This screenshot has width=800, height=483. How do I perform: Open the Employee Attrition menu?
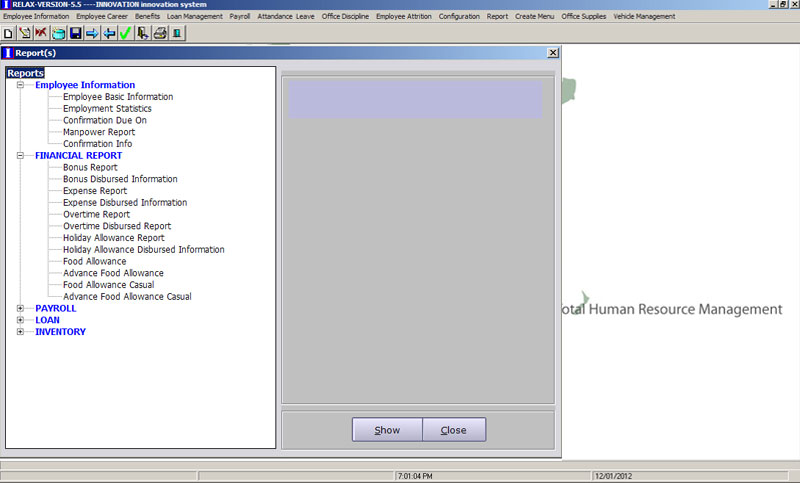pyautogui.click(x=404, y=16)
